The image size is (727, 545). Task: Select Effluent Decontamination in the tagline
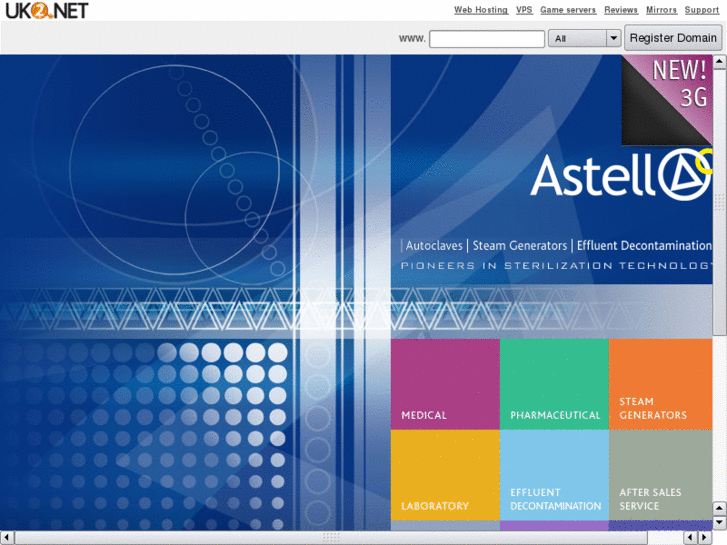(x=644, y=245)
